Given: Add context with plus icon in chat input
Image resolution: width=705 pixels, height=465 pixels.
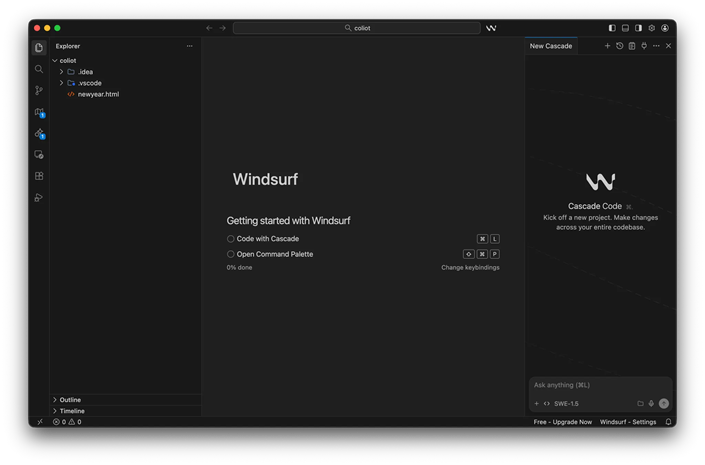Looking at the screenshot, I should click(536, 403).
